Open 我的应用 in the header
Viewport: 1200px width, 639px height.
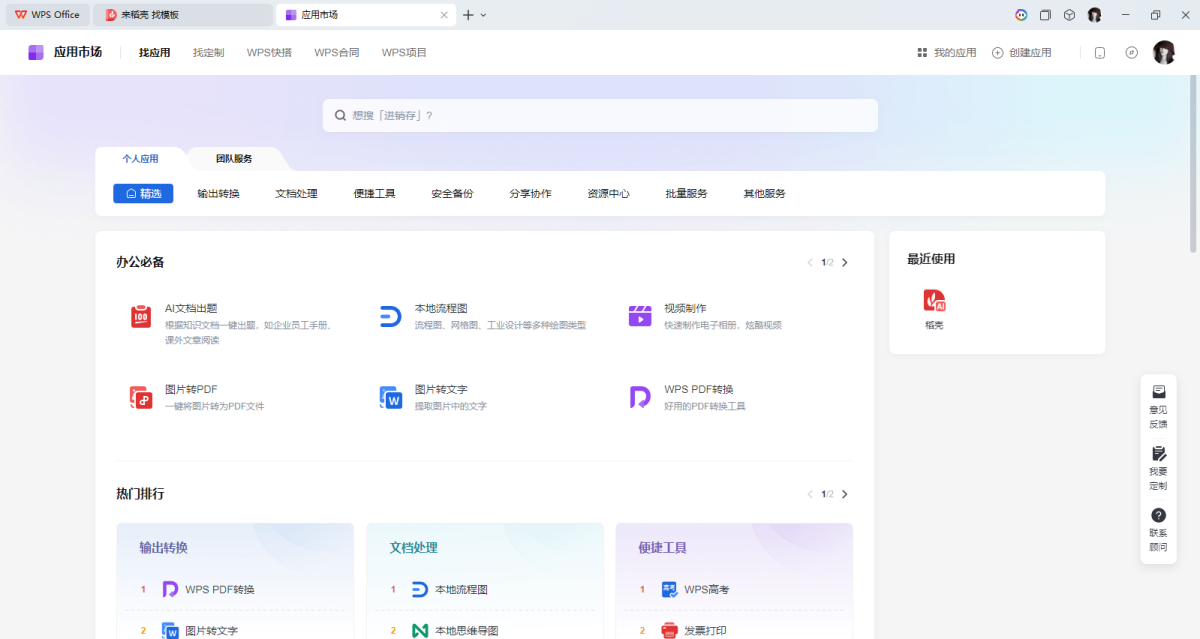coord(946,53)
